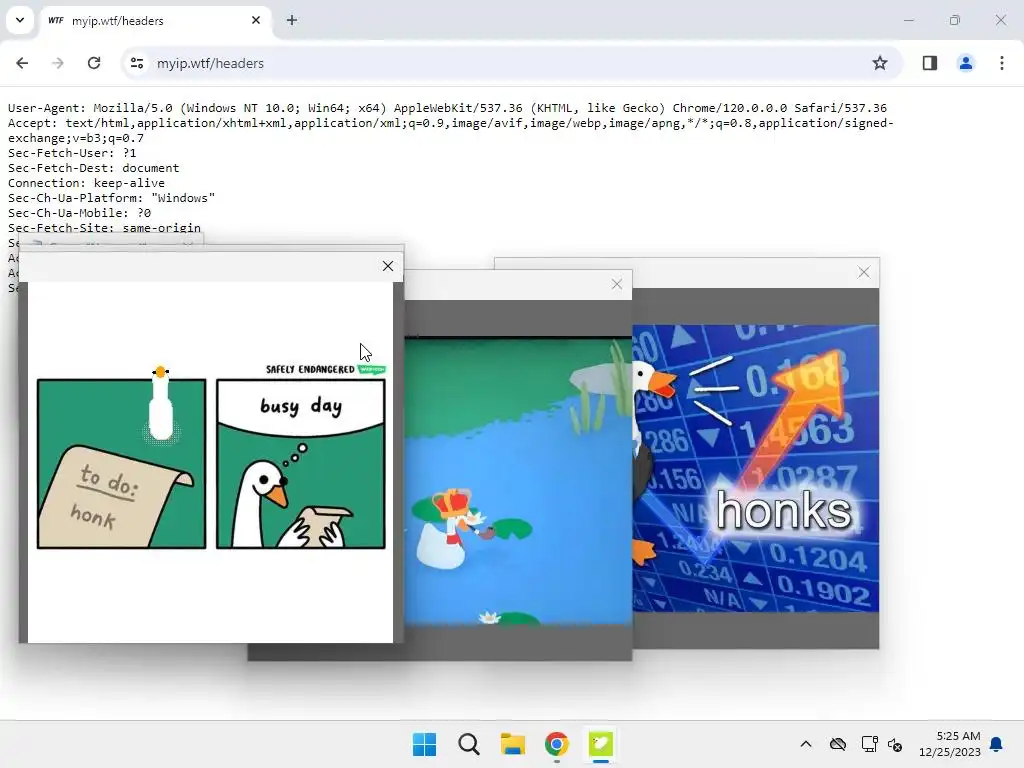
Task: Click the Sec-Fetch-User: ?1 line
Action: [72, 153]
